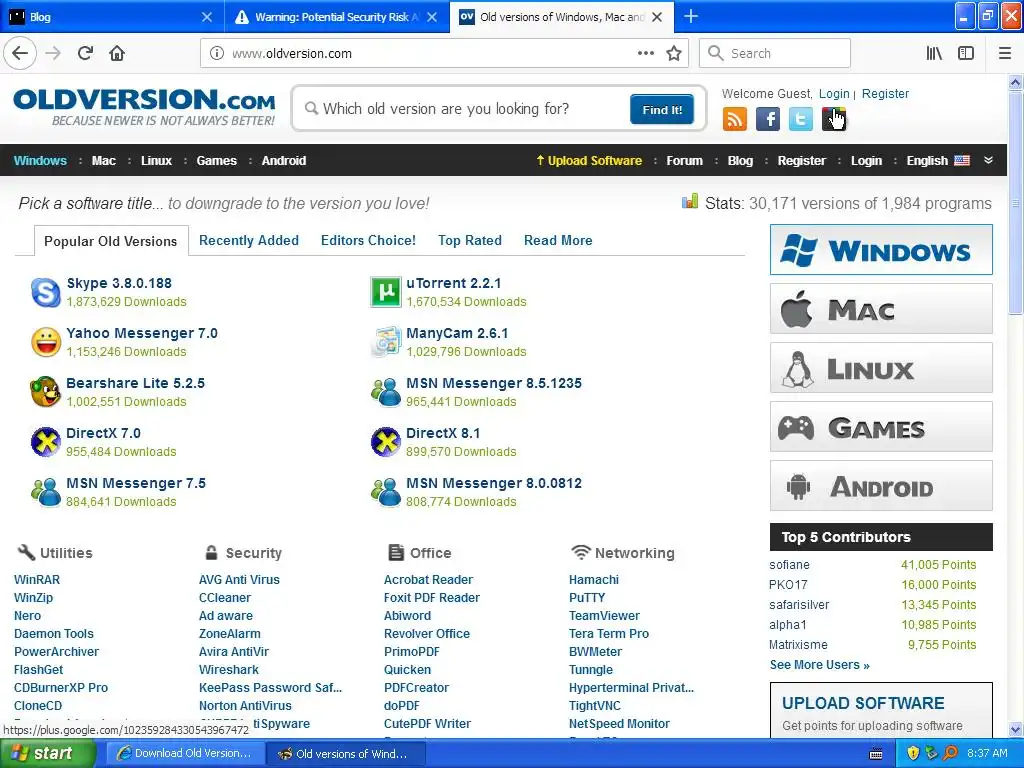1024x768 pixels.
Task: Open Linux in the navigation bar
Action: pyautogui.click(x=157, y=161)
